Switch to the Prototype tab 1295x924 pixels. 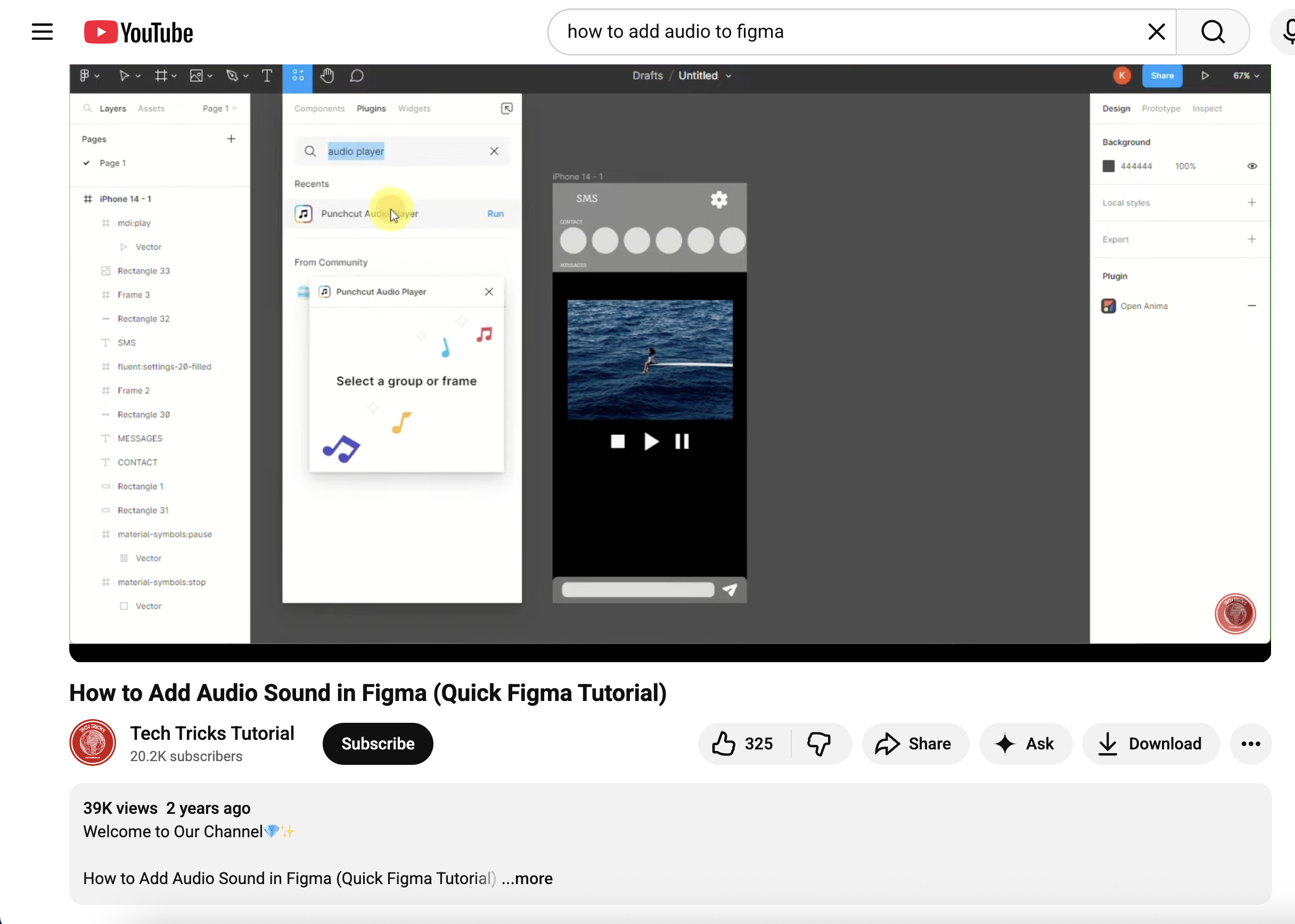tap(1161, 109)
